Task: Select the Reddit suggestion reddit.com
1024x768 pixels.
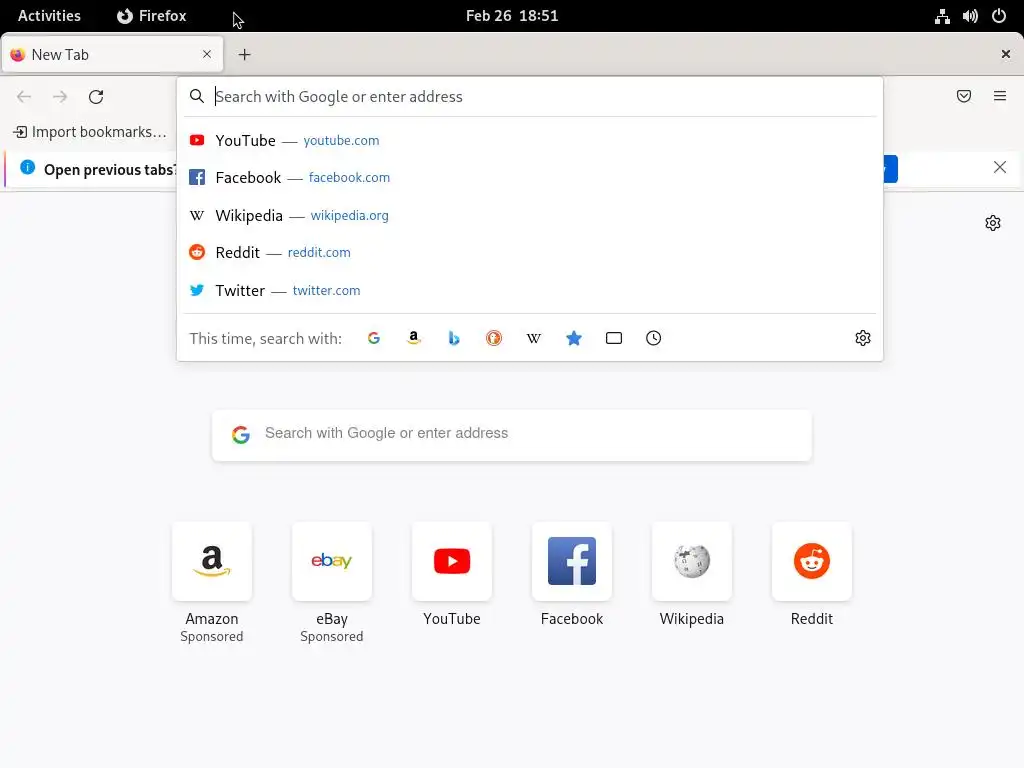Action: pyautogui.click(x=530, y=253)
